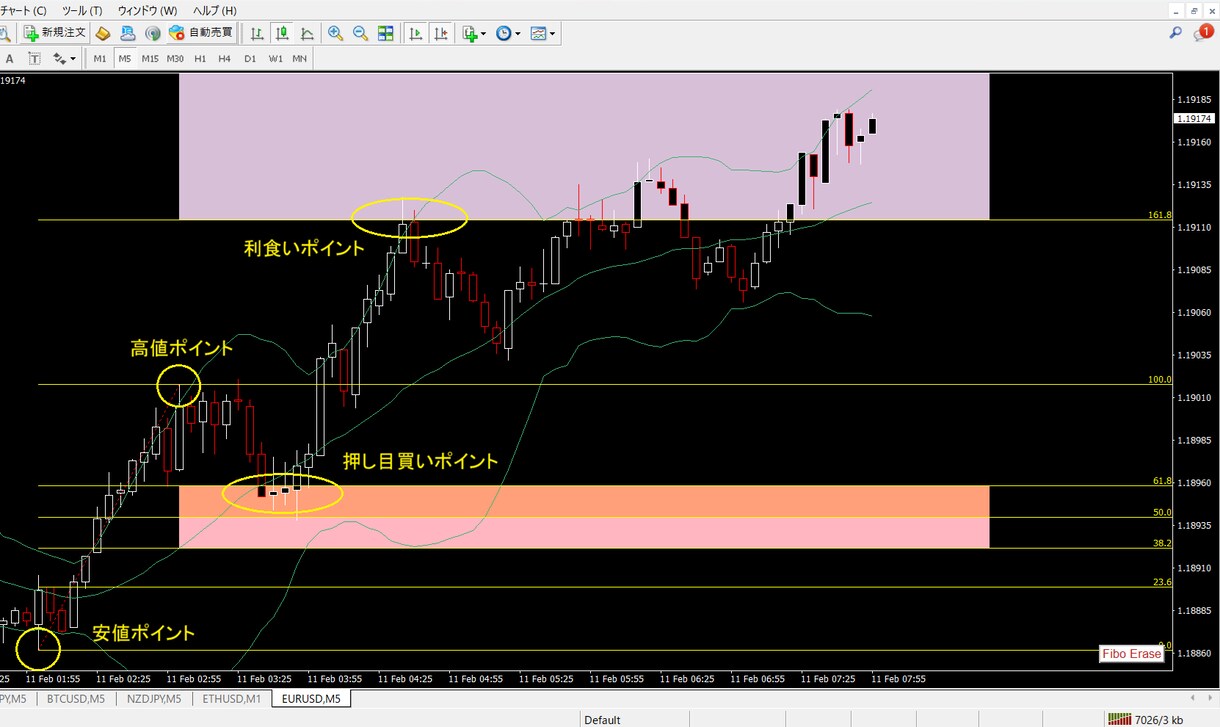1220x727 pixels.
Task: Click the cloud virtual hosting icon
Action: click(128, 33)
